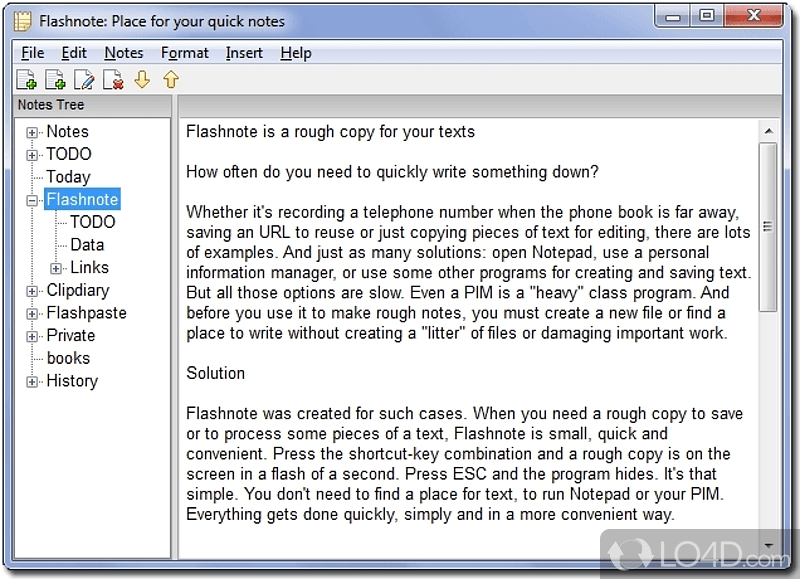Screen dimensions: 800x579
Task: Move note up with the arrow icon
Action: pos(171,80)
